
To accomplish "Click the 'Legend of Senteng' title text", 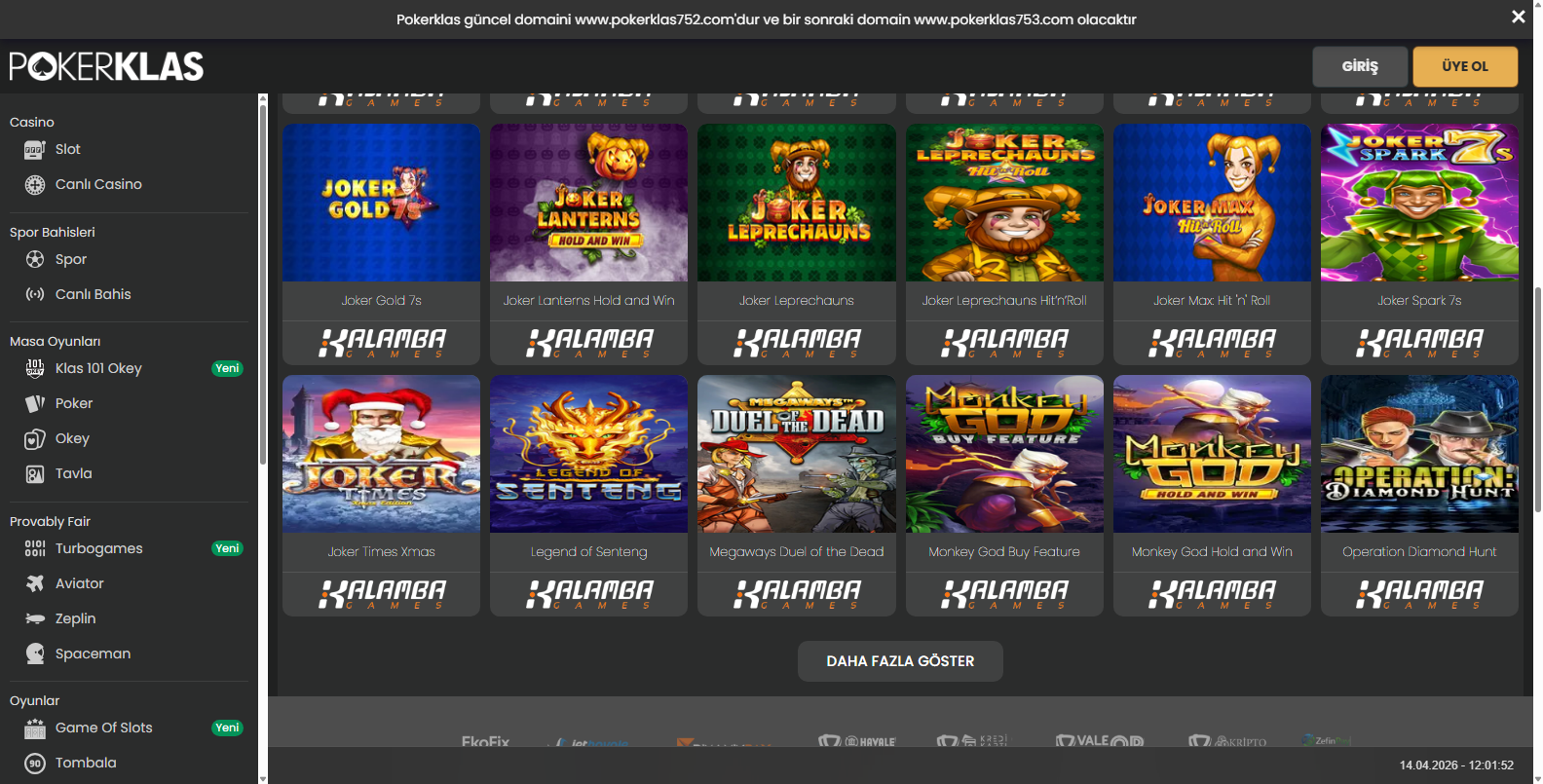I will pyautogui.click(x=588, y=551).
